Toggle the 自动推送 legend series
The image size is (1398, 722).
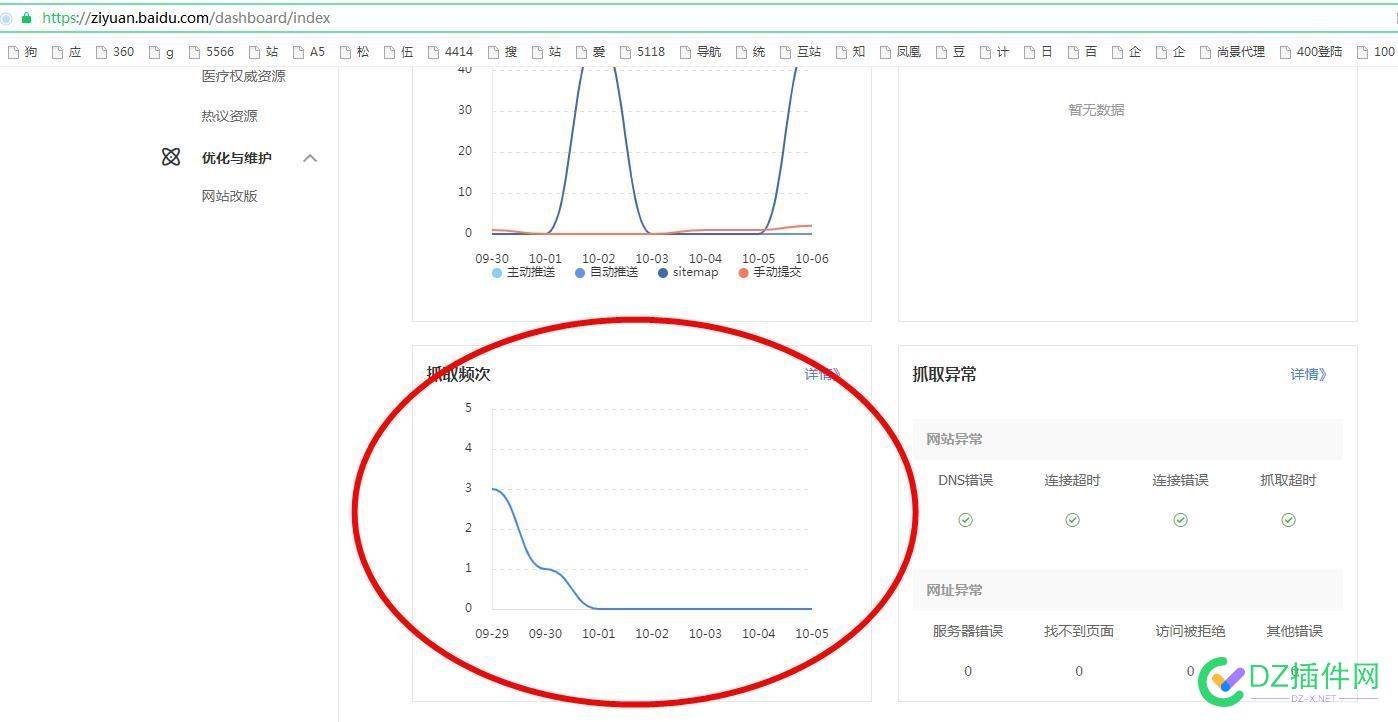(x=606, y=272)
